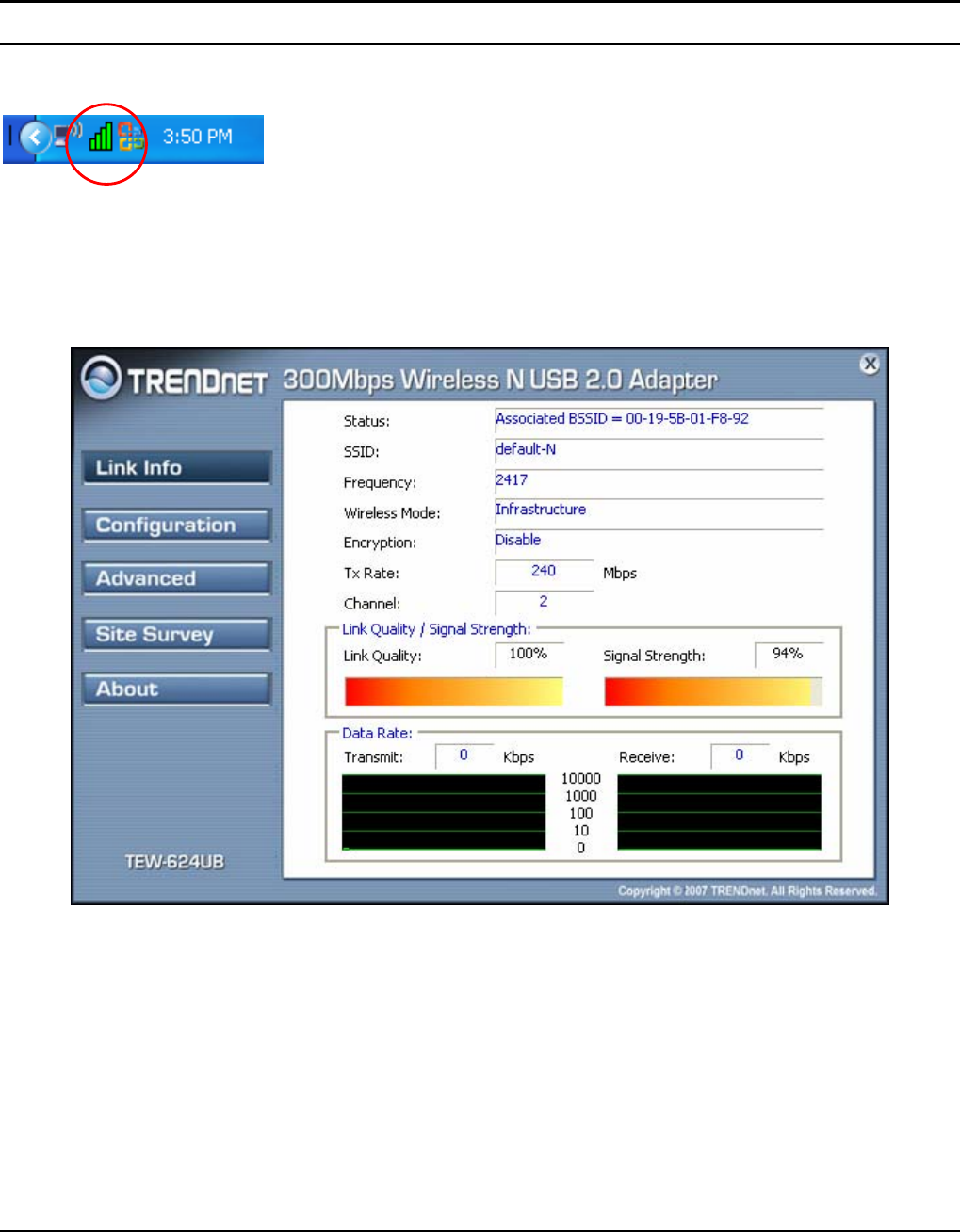960x1232 pixels.
Task: Open the Configuration section
Action: point(176,525)
